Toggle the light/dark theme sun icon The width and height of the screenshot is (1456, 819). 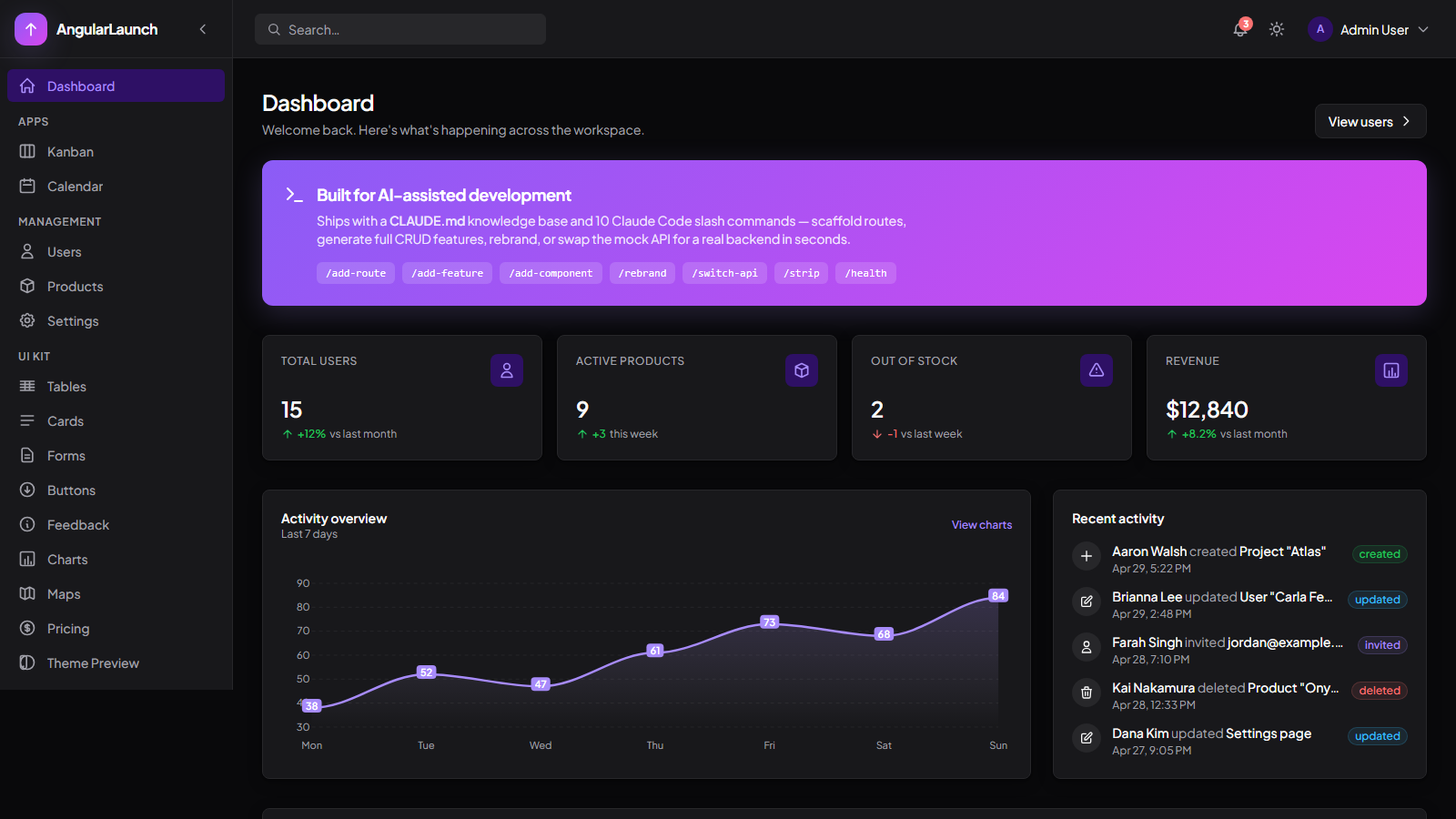[x=1277, y=29]
